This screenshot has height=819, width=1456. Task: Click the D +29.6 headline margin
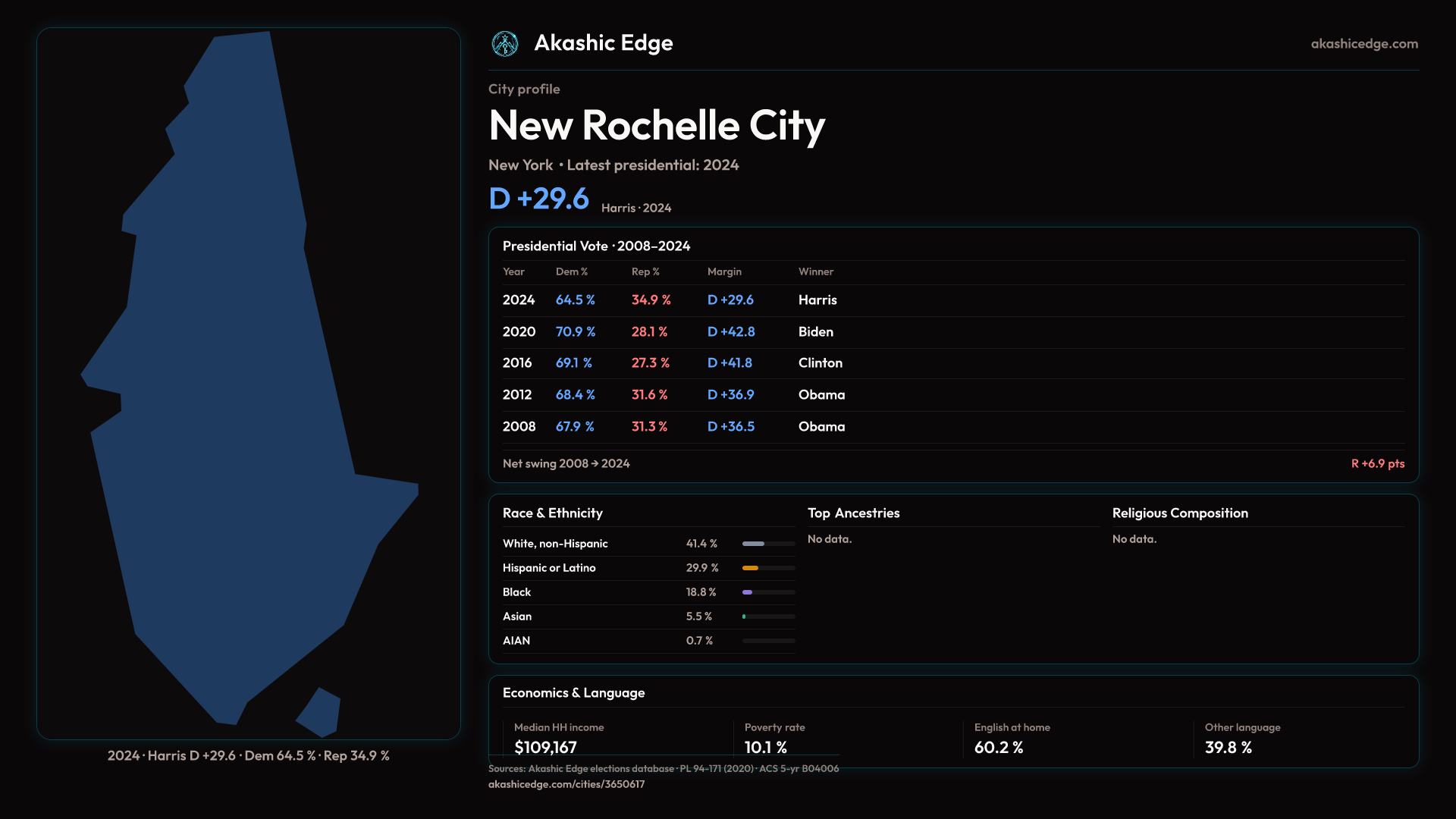[x=539, y=199]
